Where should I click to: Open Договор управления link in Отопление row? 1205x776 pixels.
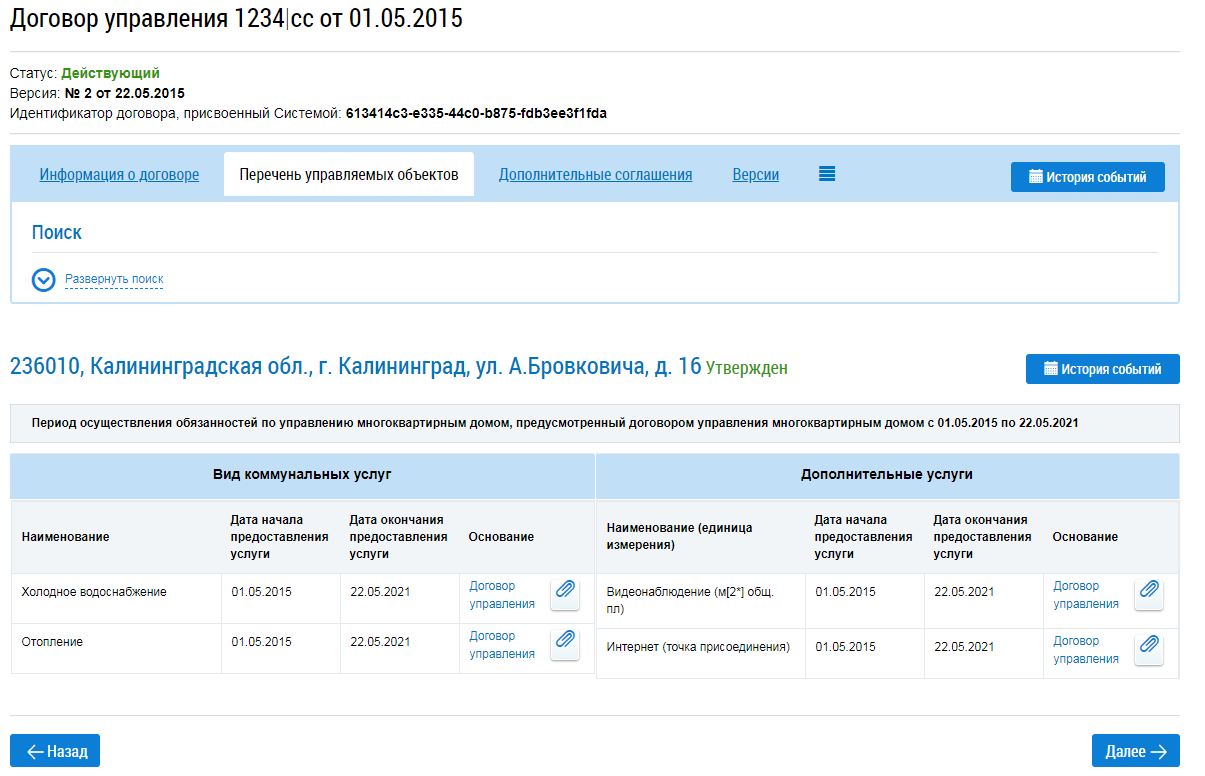click(502, 645)
